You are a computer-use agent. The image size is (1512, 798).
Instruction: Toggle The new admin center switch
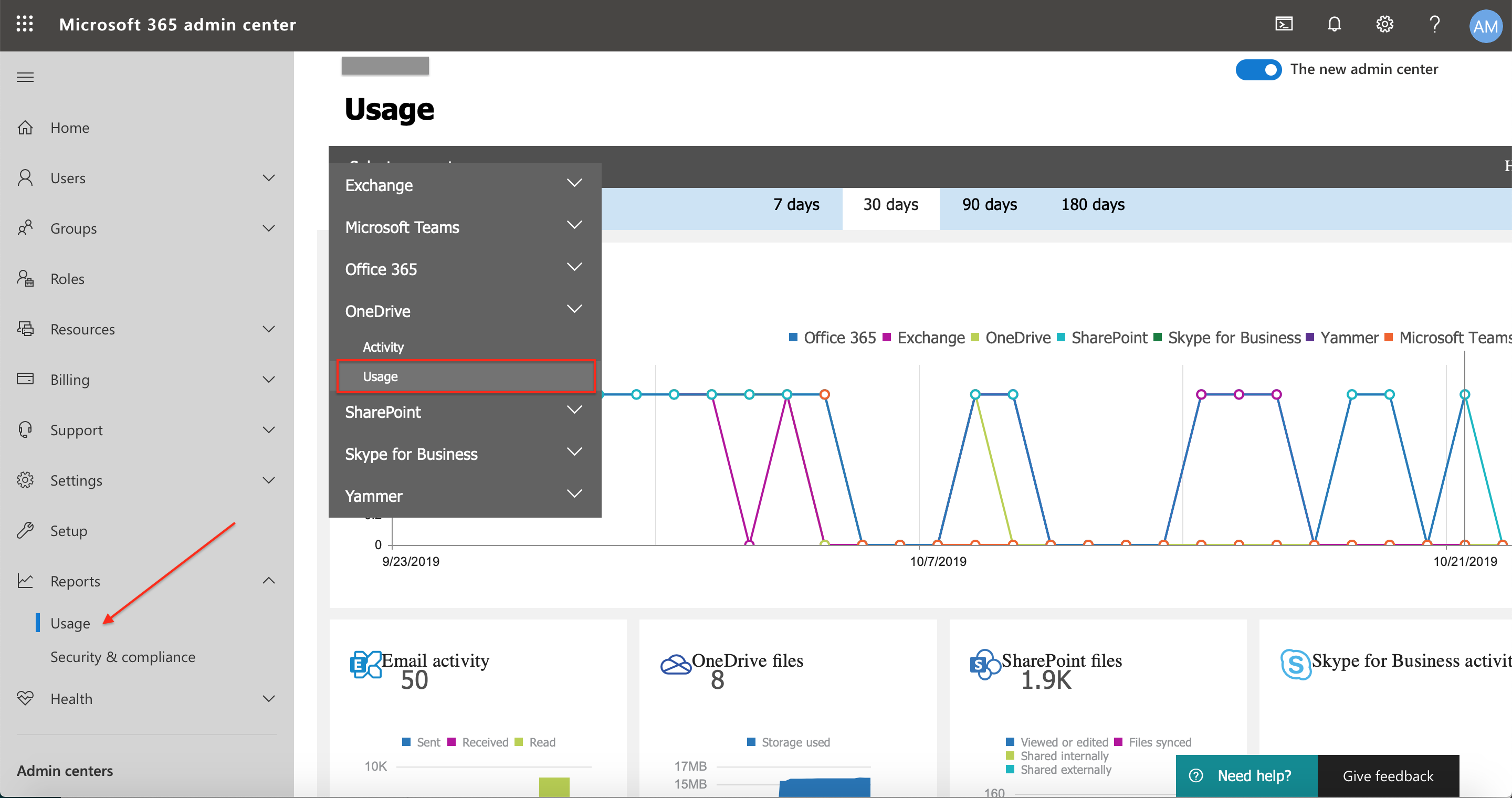[1258, 69]
